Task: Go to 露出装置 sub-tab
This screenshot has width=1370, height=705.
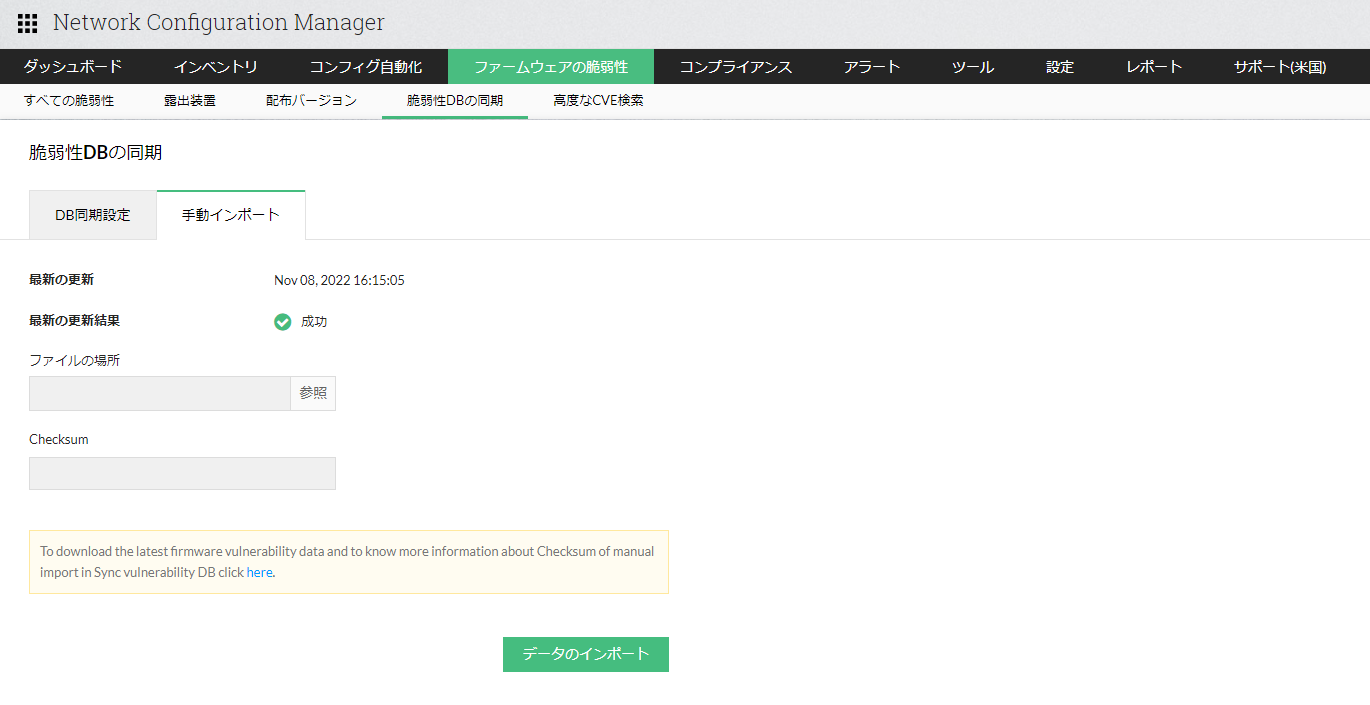Action: coord(190,101)
